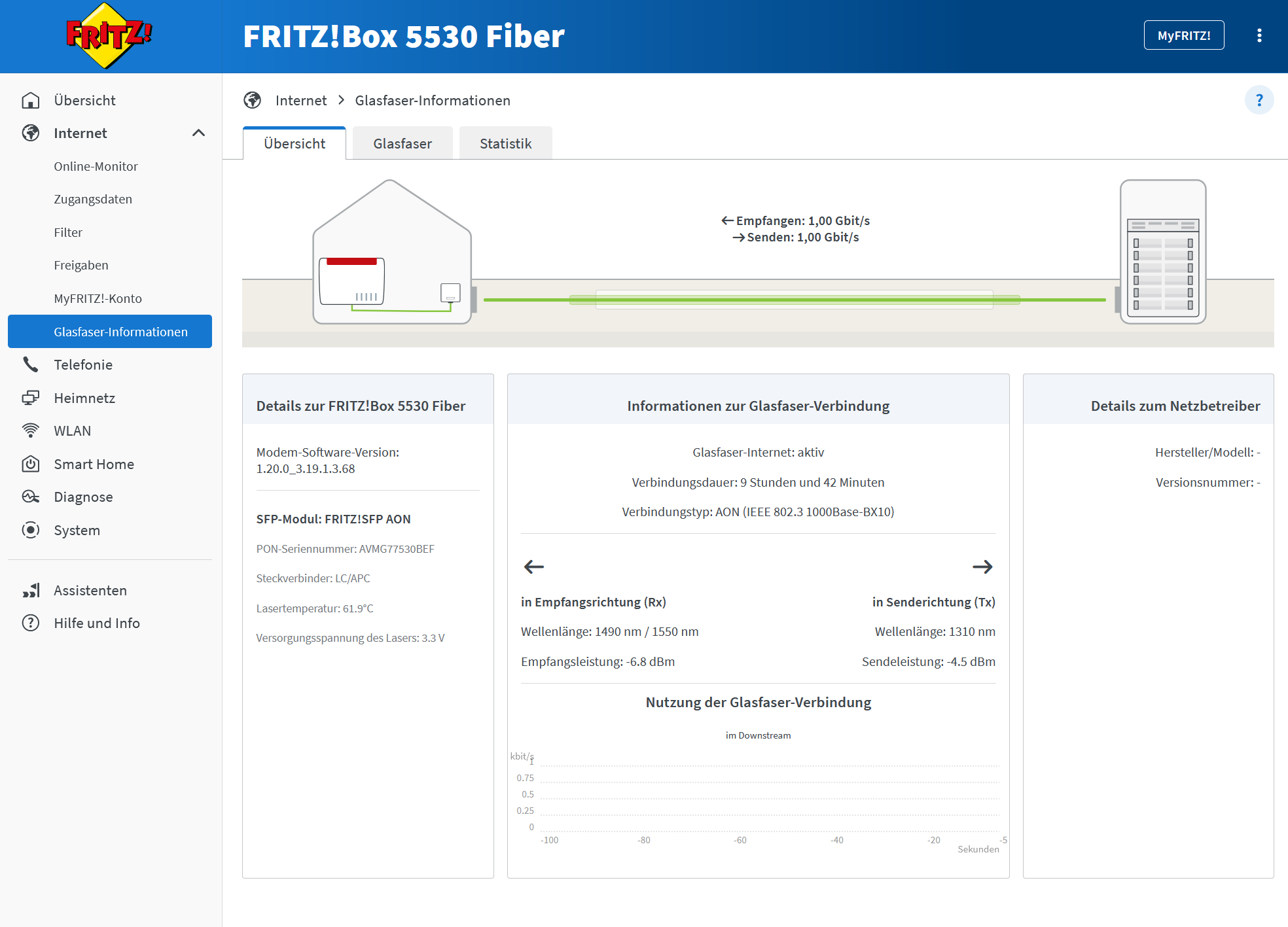Open the three-dot options menu
The image size is (1288, 927).
click(x=1259, y=35)
